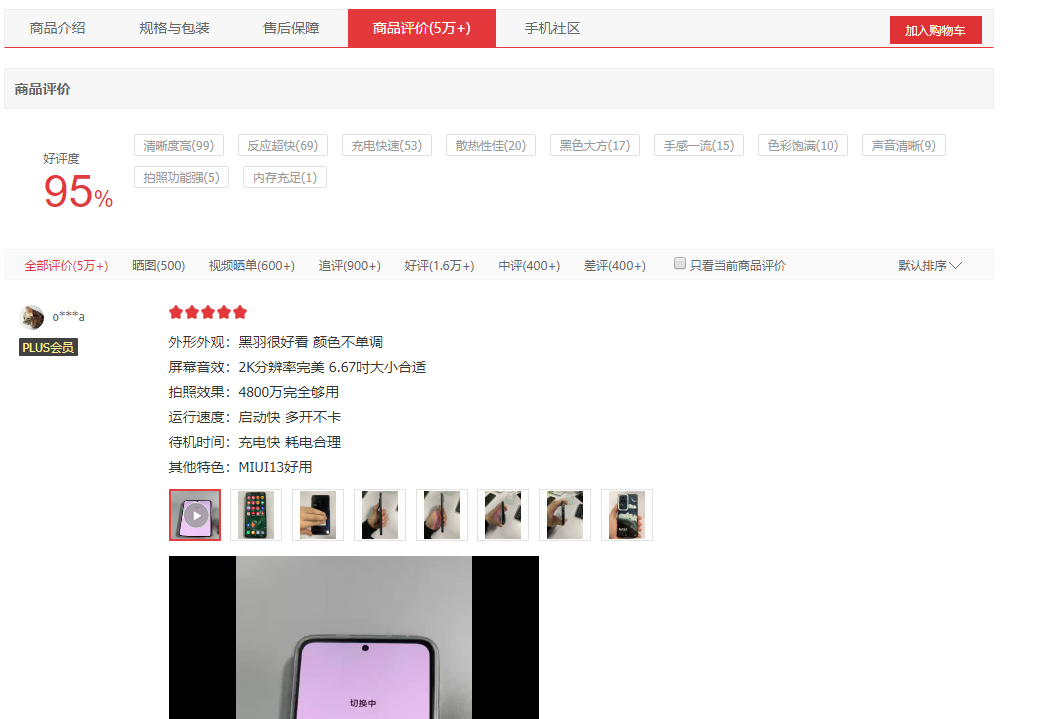Click reviewer o***a's avatar image
The width and height of the screenshot is (1043, 719).
coord(31,316)
